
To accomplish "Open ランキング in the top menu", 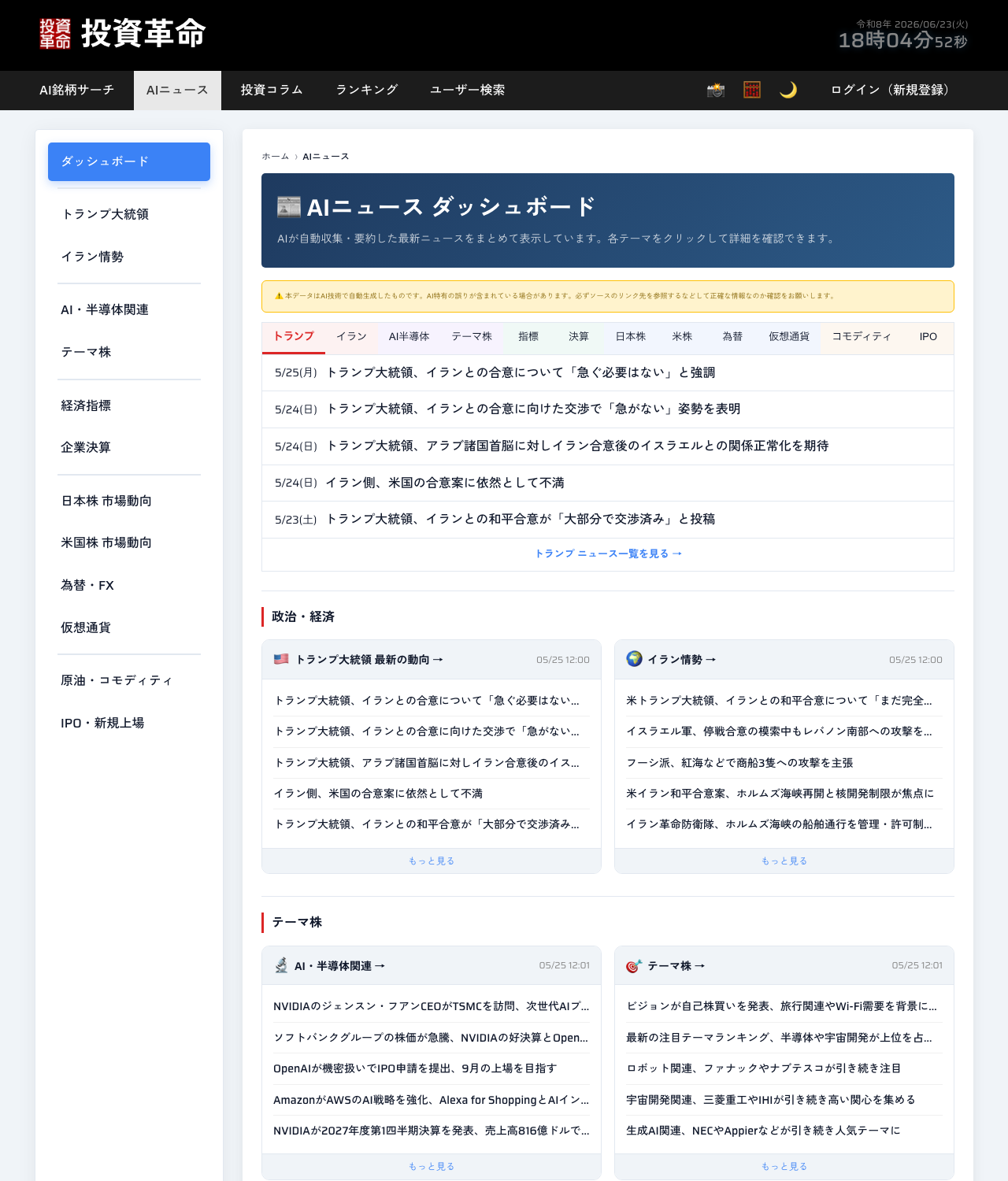I will pos(367,90).
